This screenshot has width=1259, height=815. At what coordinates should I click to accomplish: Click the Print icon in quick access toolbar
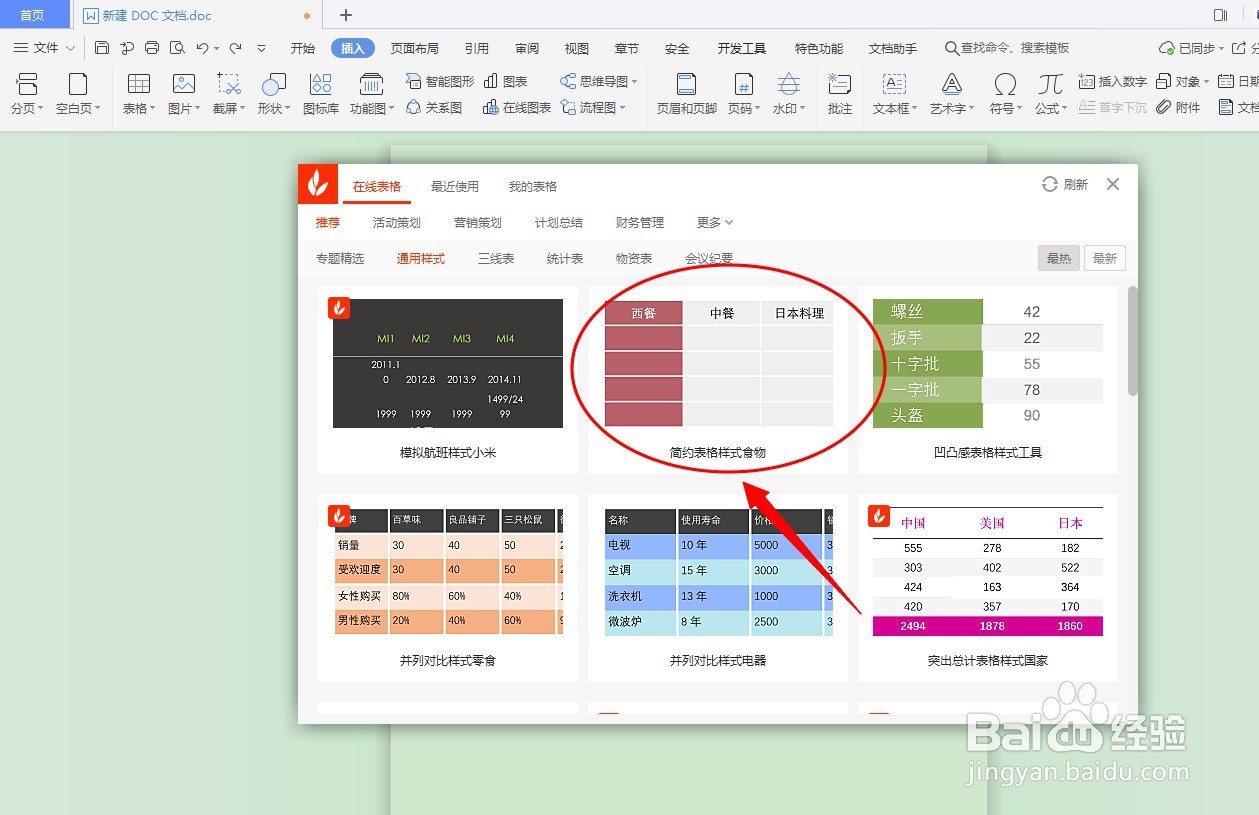coord(152,48)
